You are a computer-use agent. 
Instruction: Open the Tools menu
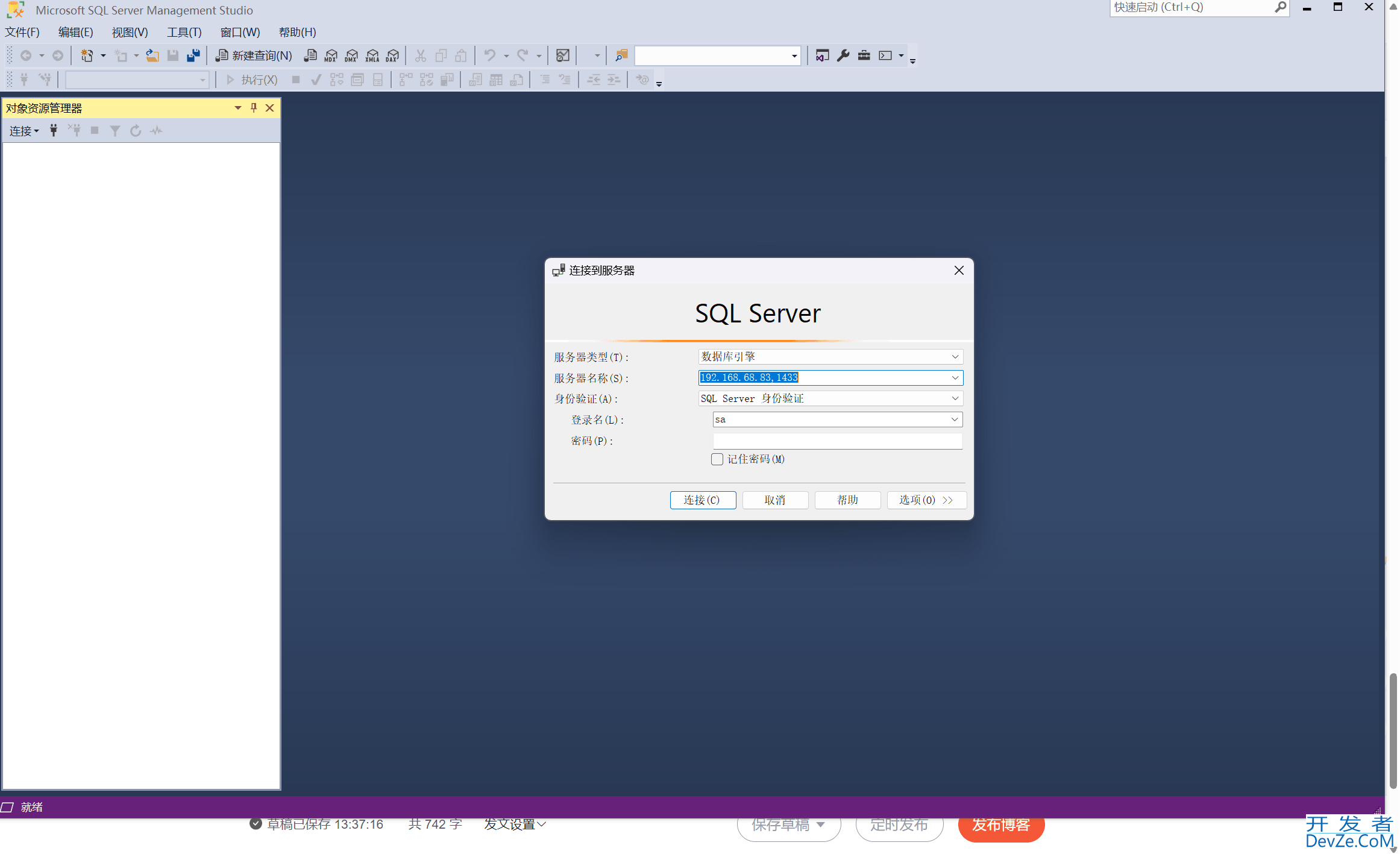[x=184, y=32]
